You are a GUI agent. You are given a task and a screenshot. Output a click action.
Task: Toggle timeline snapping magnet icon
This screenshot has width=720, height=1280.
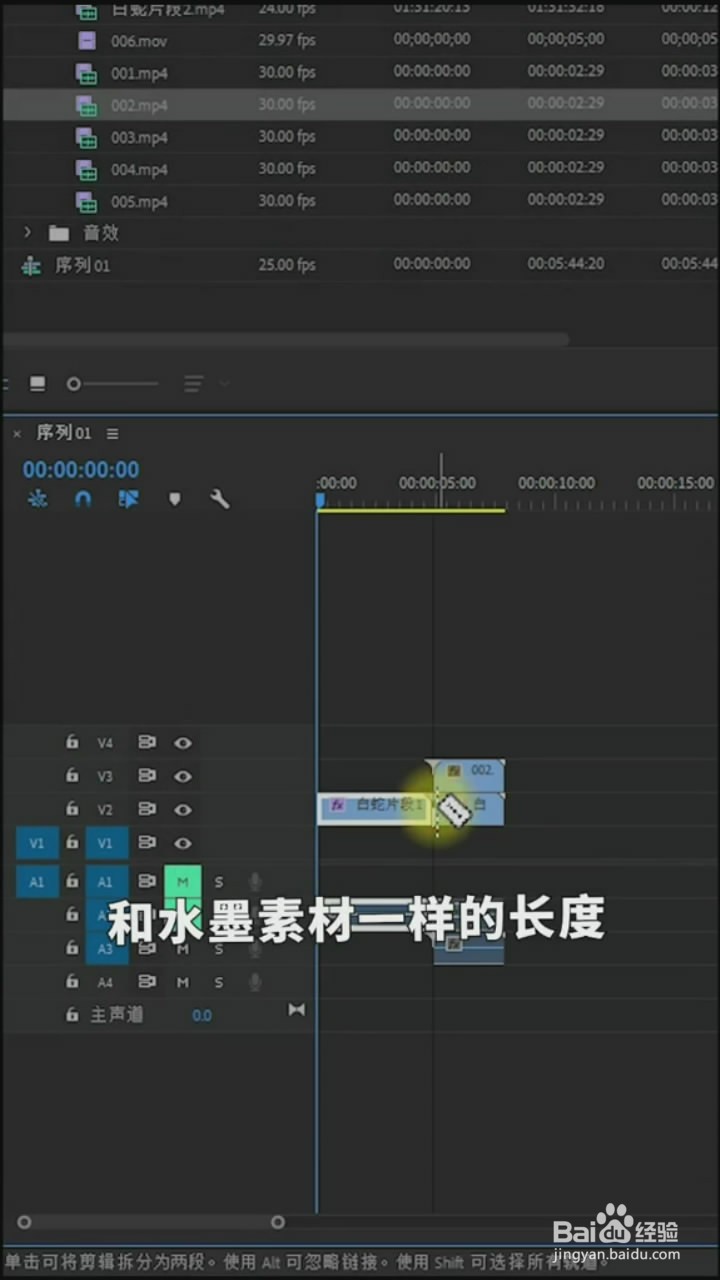click(83, 498)
